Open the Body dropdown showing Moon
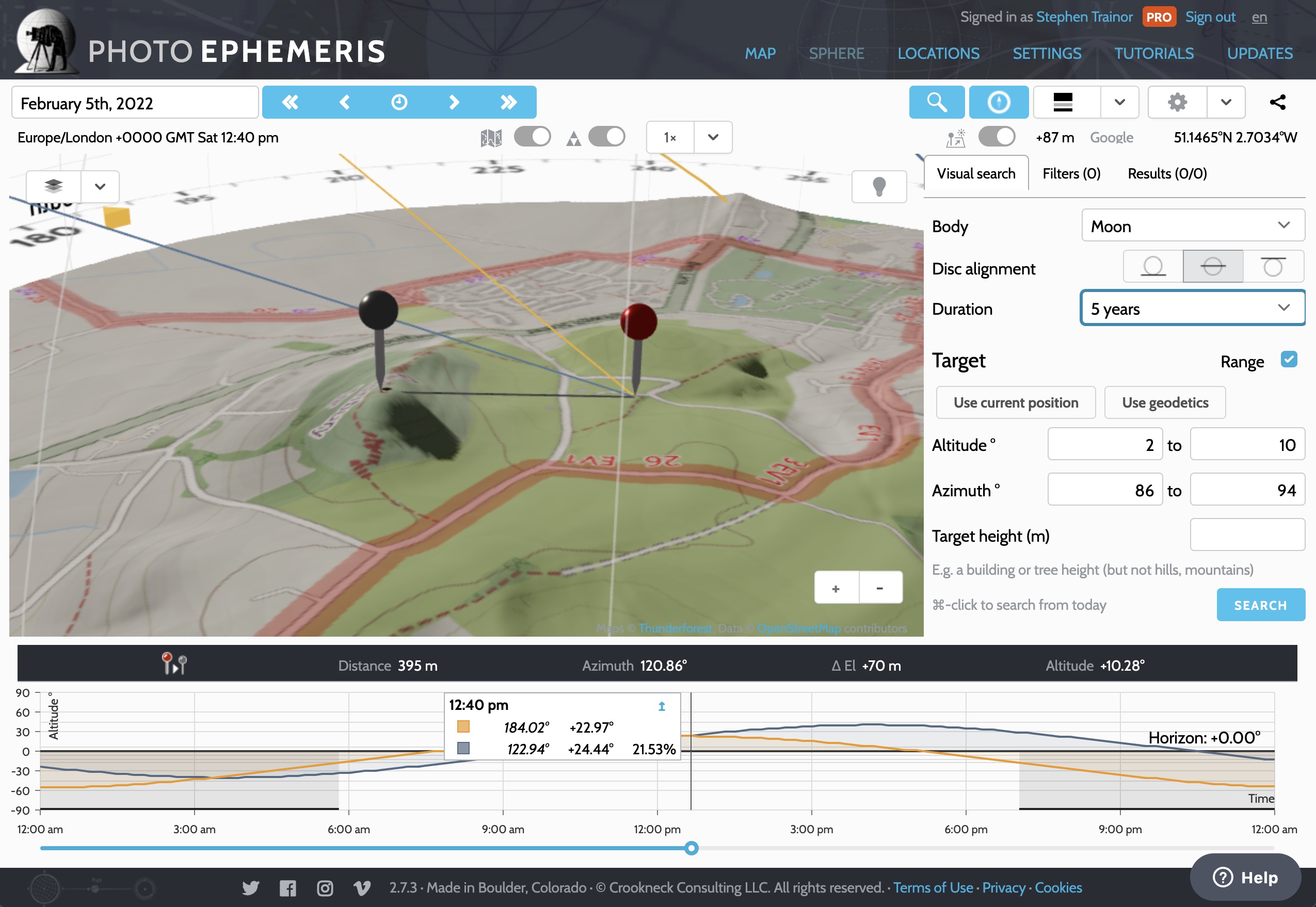The image size is (1316, 907). click(1193, 225)
